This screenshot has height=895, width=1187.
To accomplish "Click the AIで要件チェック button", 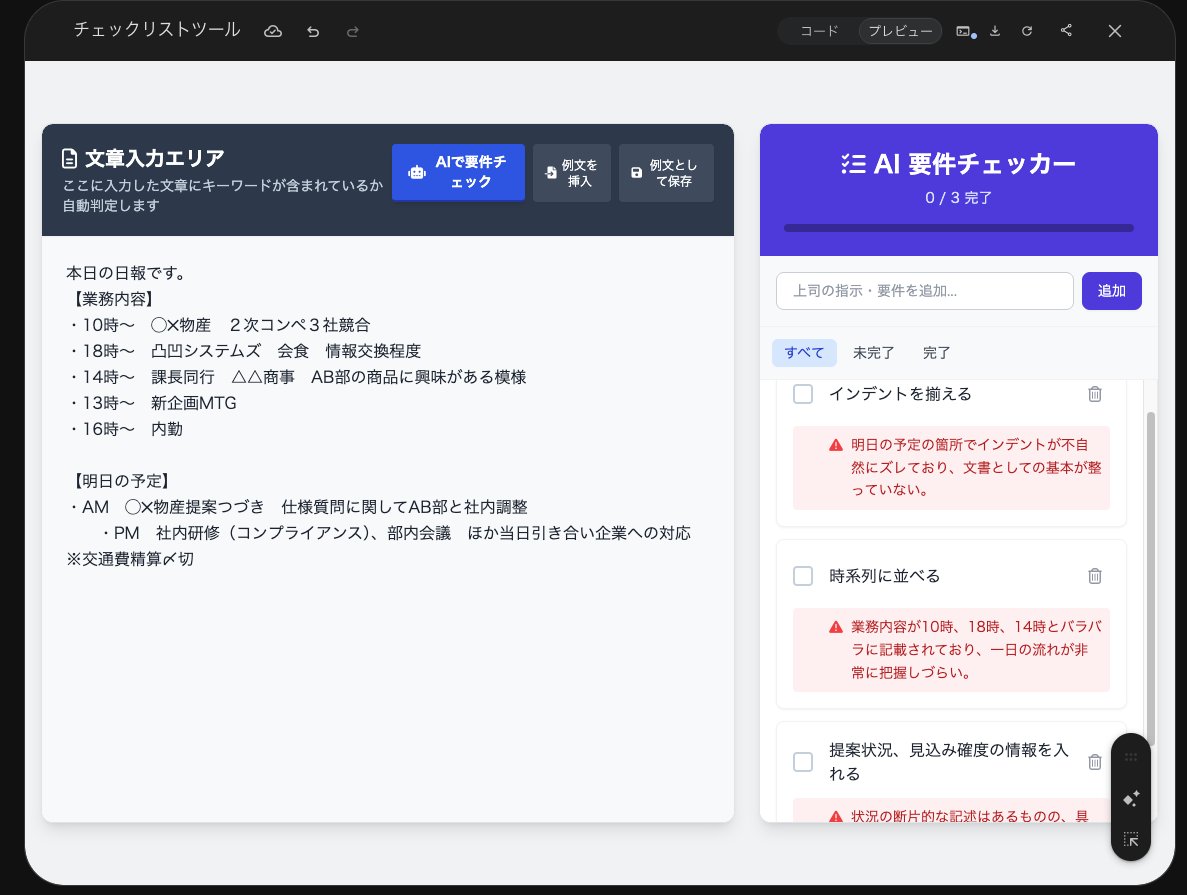I will pyautogui.click(x=458, y=172).
